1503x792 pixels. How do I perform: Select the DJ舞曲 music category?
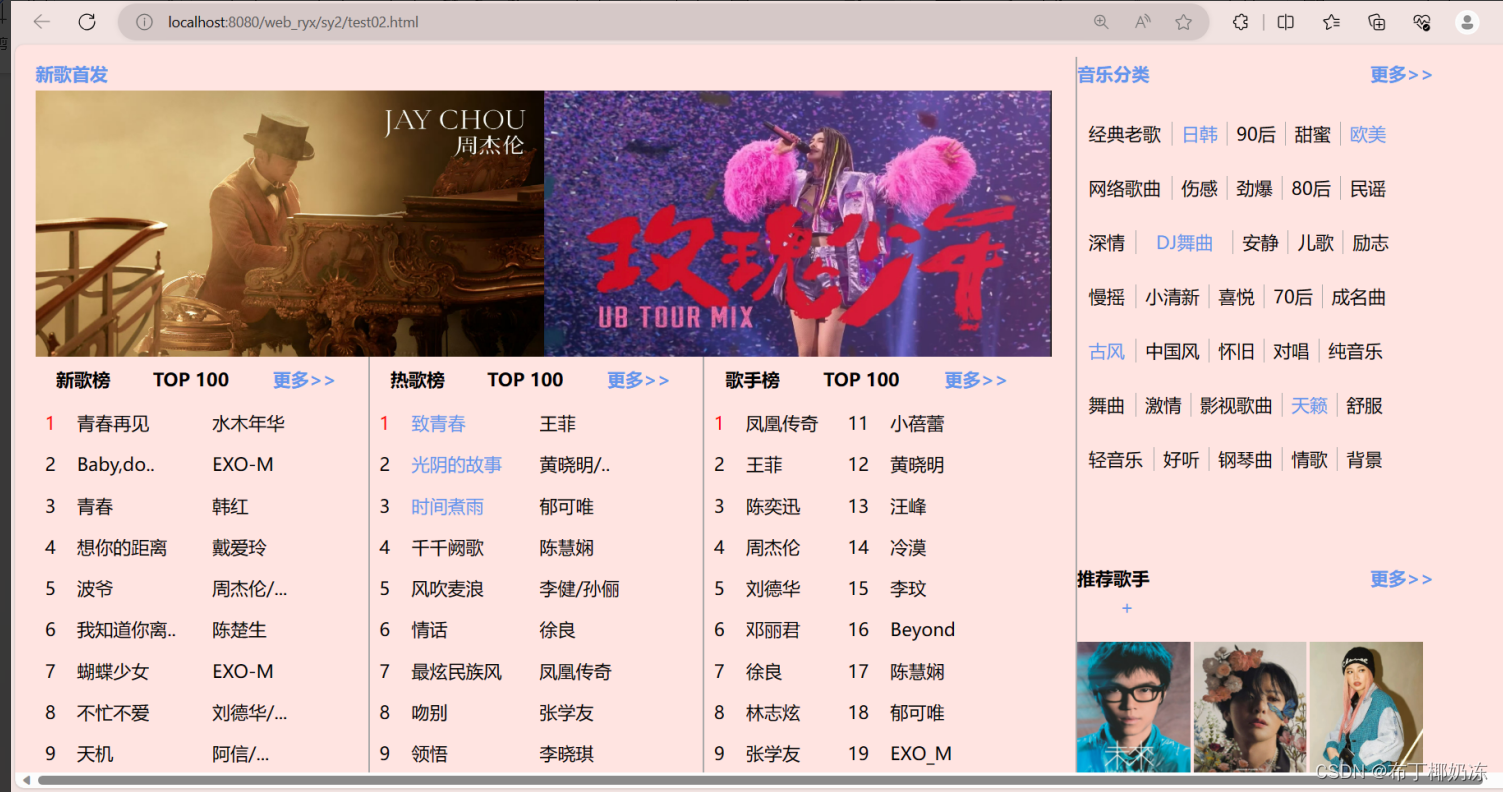tap(1184, 243)
